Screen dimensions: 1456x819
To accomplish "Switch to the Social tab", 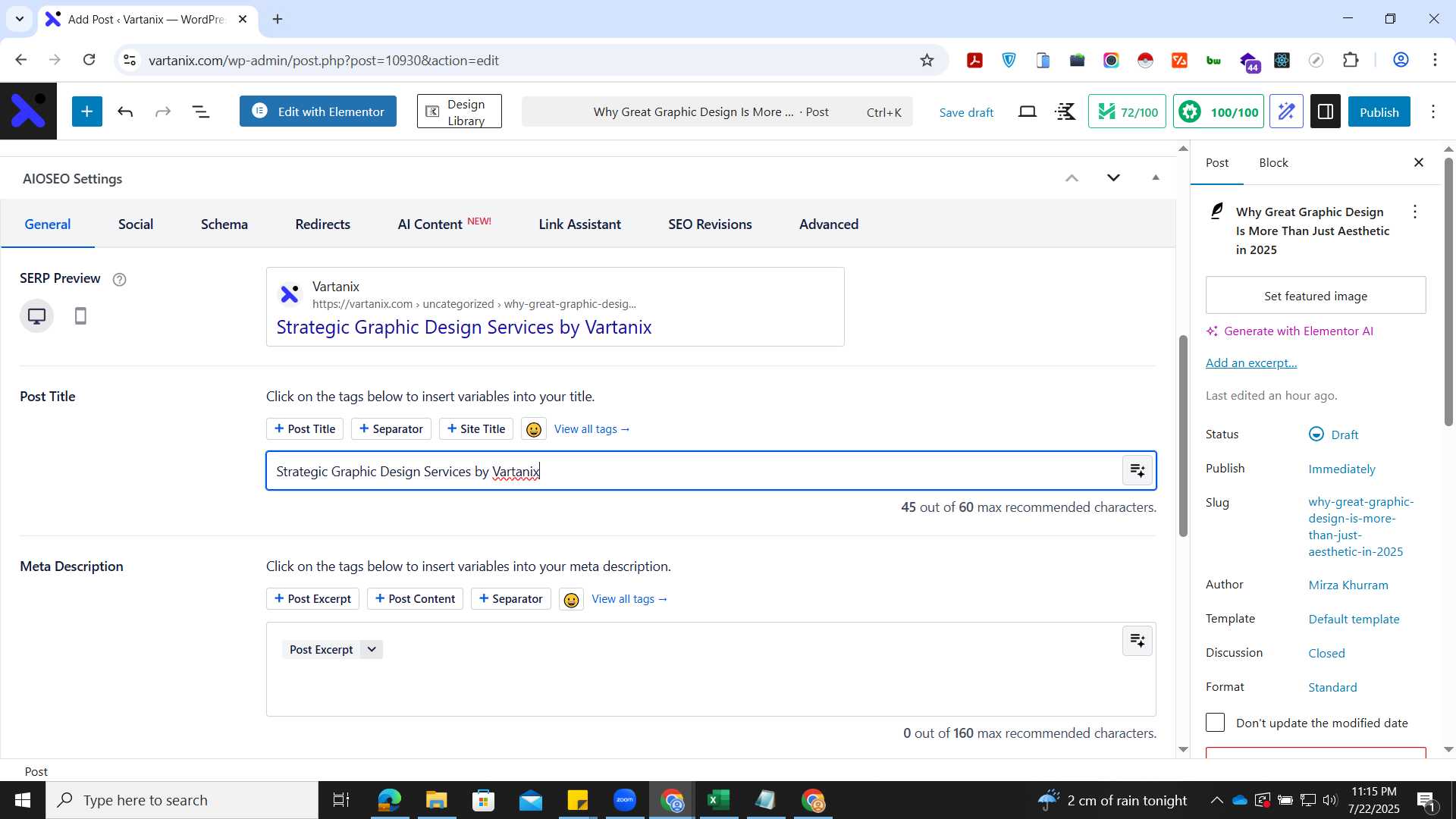I will click(x=136, y=224).
